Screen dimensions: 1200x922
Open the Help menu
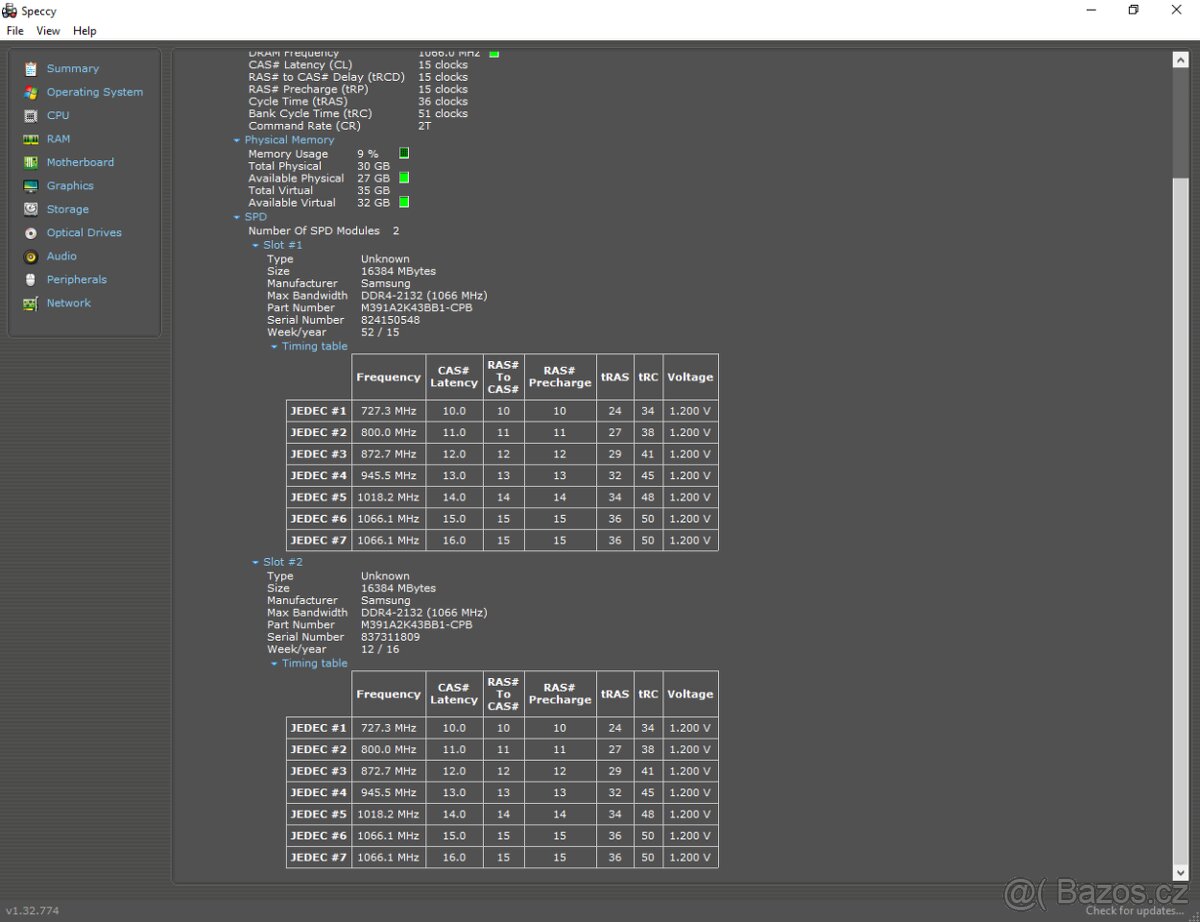[x=85, y=31]
